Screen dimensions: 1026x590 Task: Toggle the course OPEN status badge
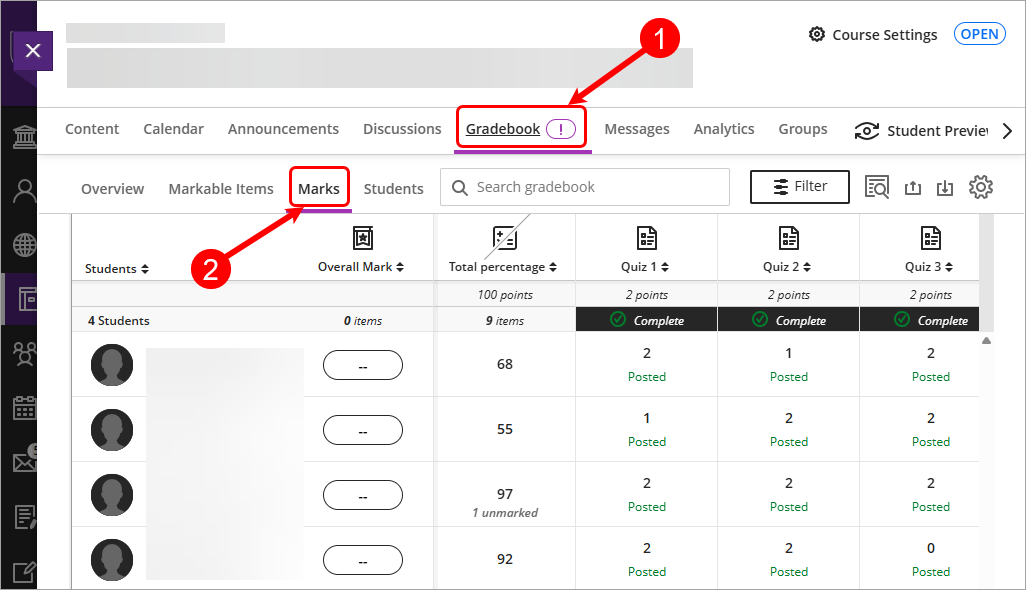pyautogui.click(x=979, y=34)
